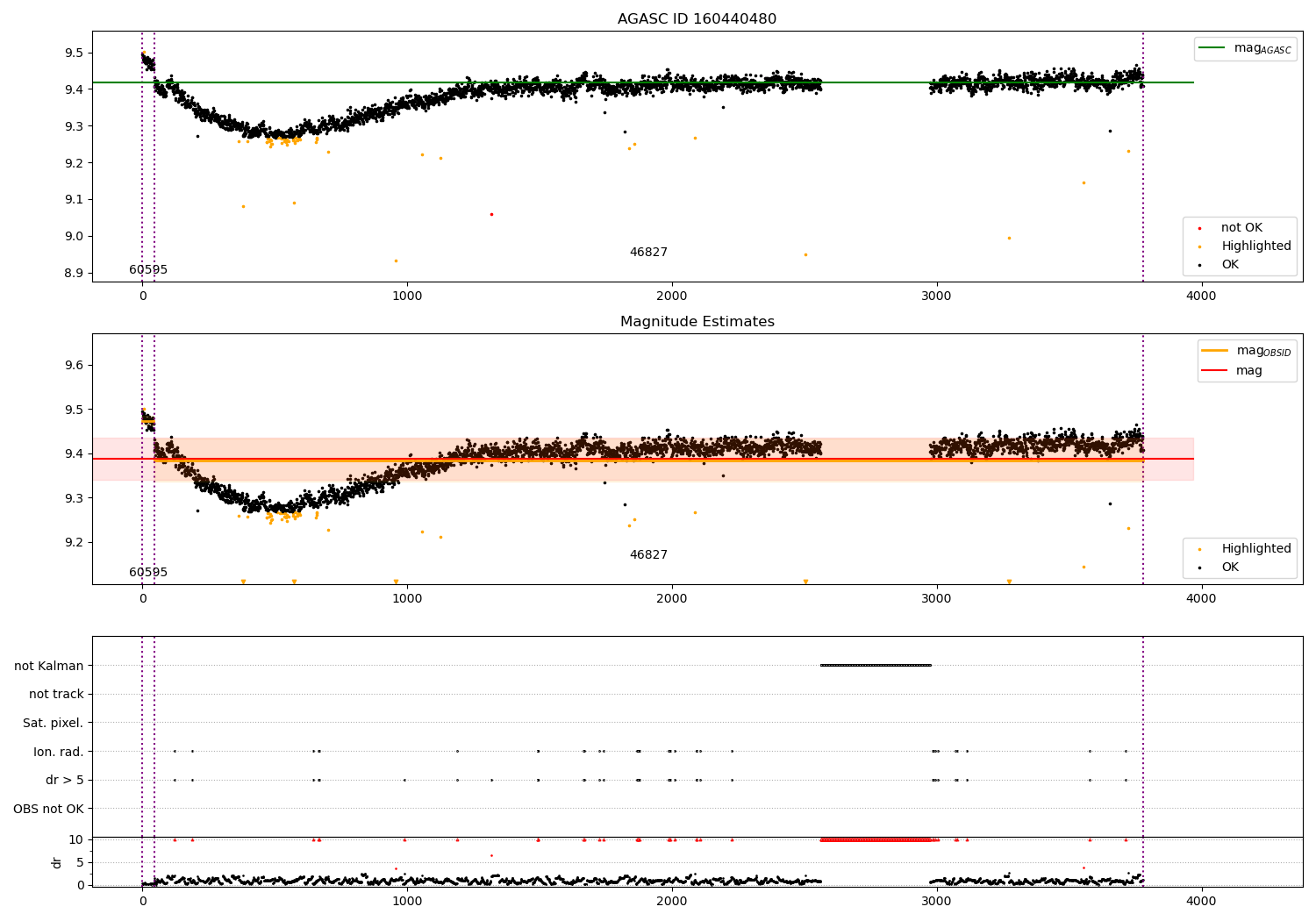Click the 'Magnitude Estimates' plot title
This screenshot has height=921, width=1316.
point(697,322)
